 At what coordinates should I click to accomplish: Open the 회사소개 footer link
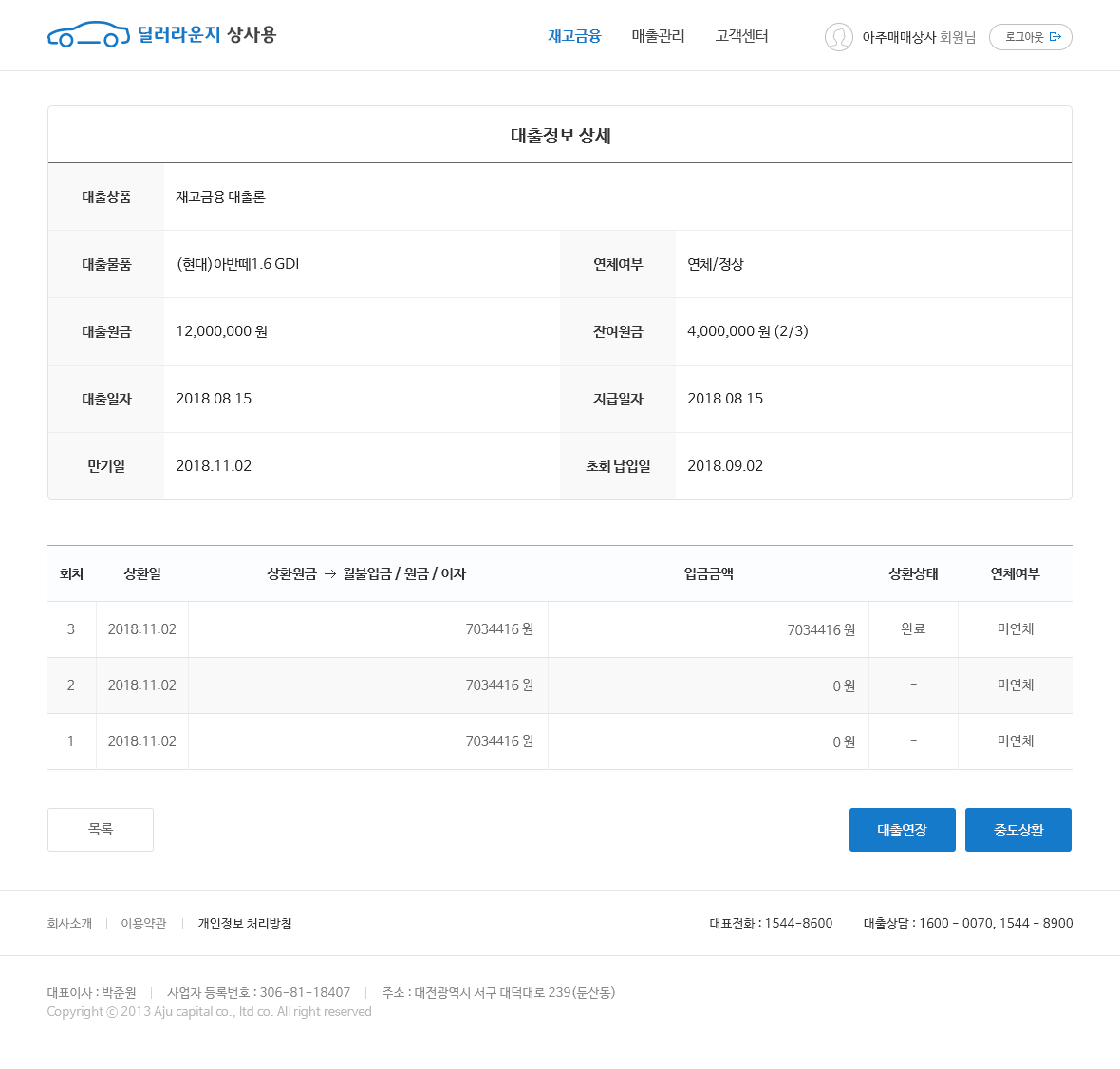coord(69,923)
